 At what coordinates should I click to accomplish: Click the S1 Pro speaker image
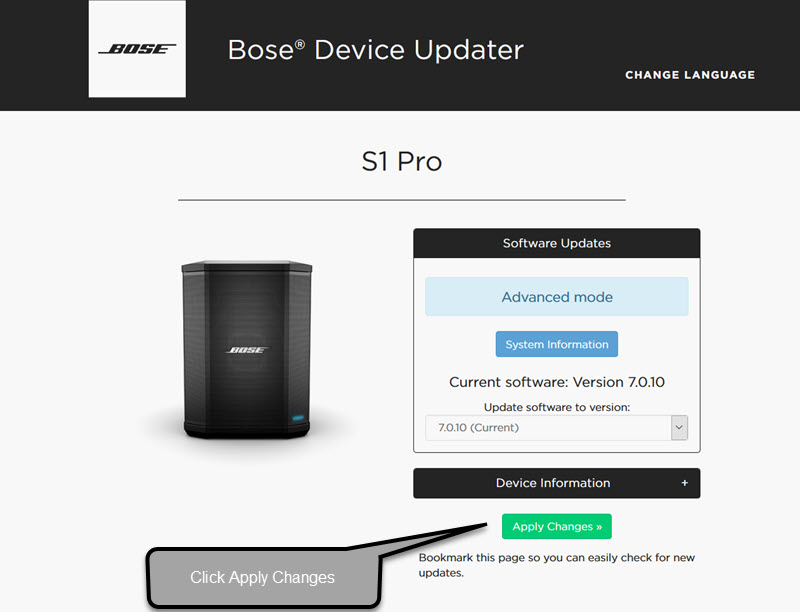247,350
